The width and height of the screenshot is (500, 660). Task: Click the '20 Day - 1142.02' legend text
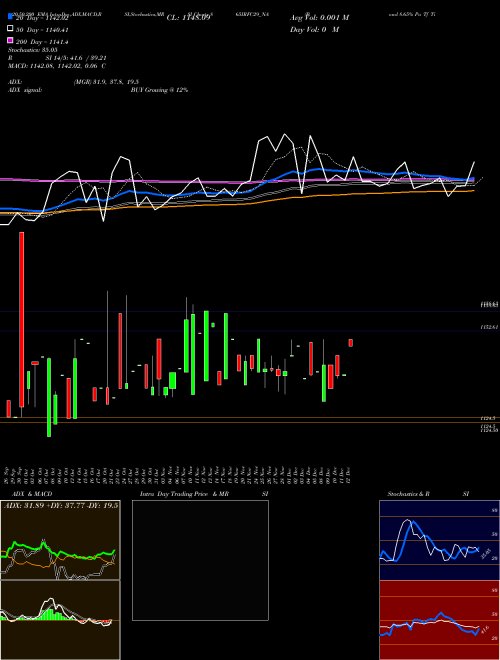coord(41,18)
